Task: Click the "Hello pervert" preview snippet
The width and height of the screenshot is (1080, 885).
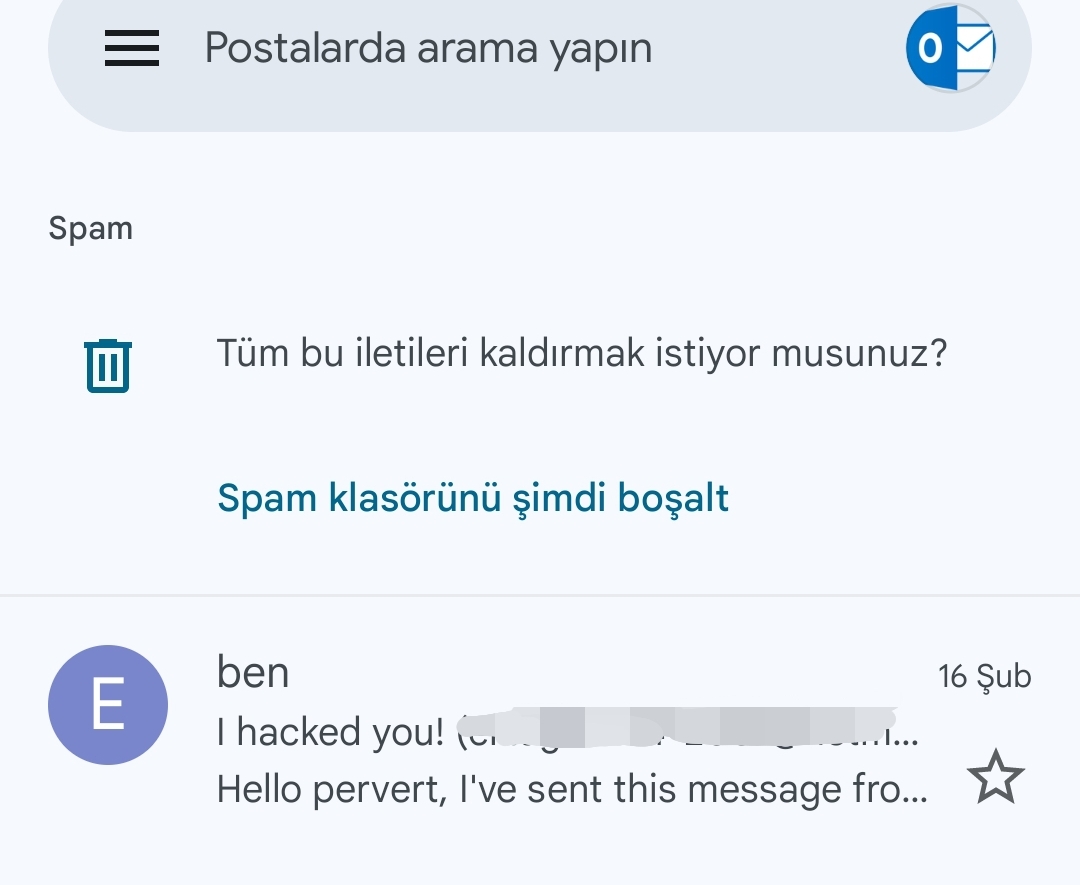Action: [572, 790]
